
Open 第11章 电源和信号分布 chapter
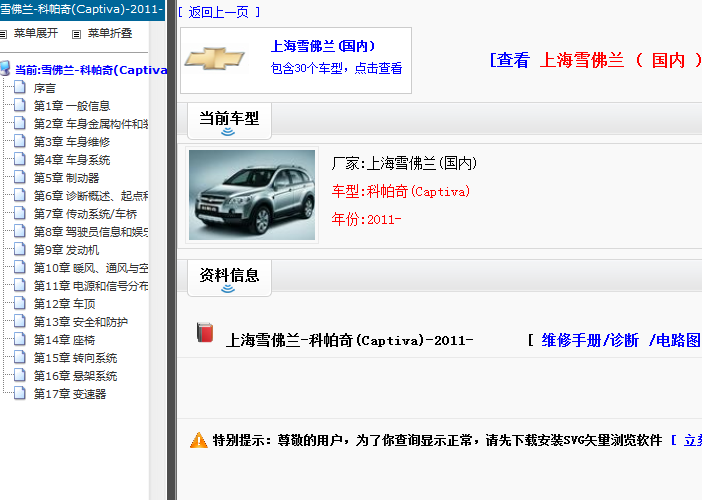coord(91,286)
